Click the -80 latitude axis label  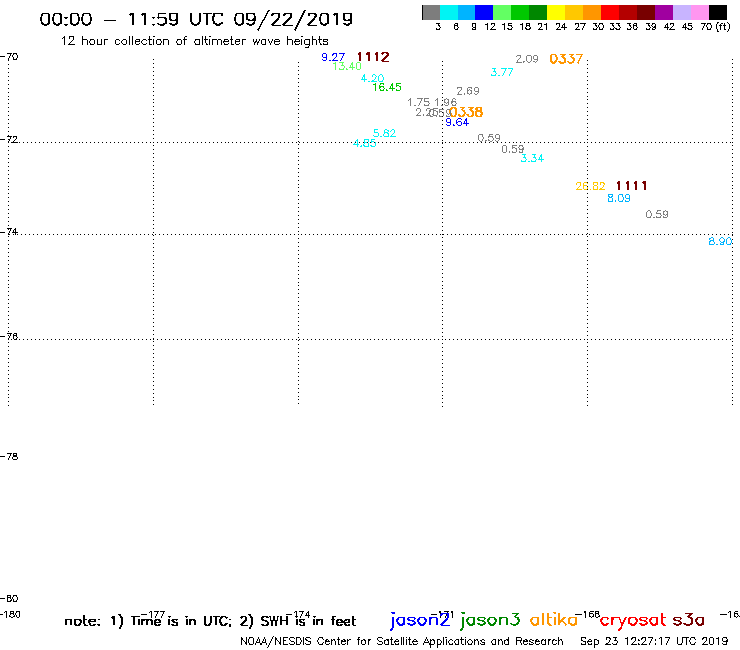(x=9, y=599)
